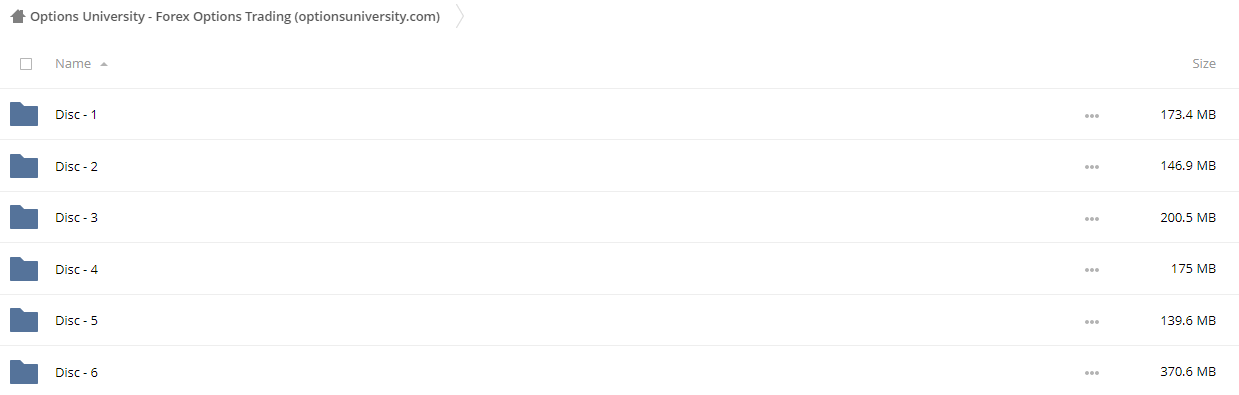
Task: Click the Disc - 5 folder name
Action: [76, 320]
